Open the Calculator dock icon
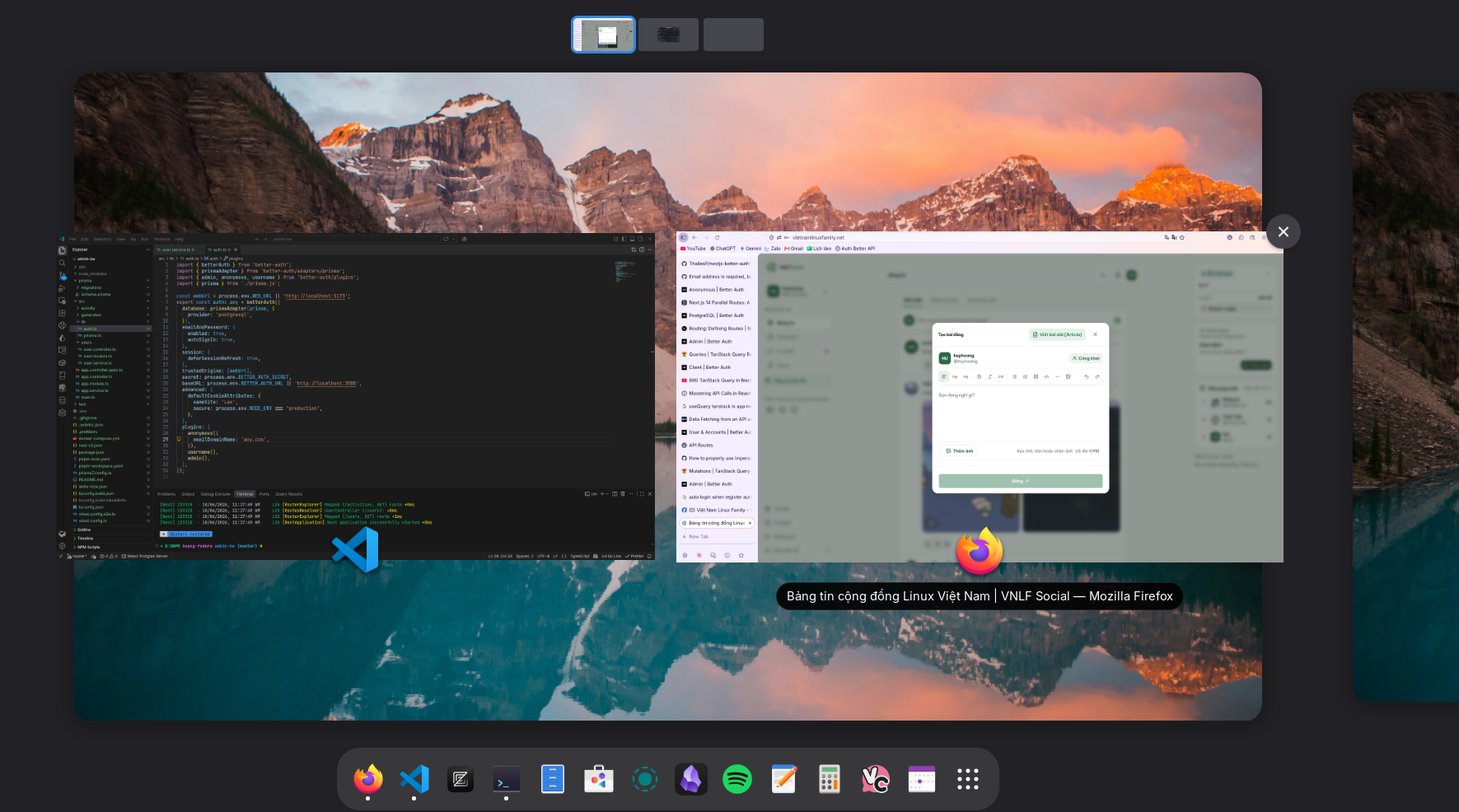The height and width of the screenshot is (812, 1459). click(830, 778)
